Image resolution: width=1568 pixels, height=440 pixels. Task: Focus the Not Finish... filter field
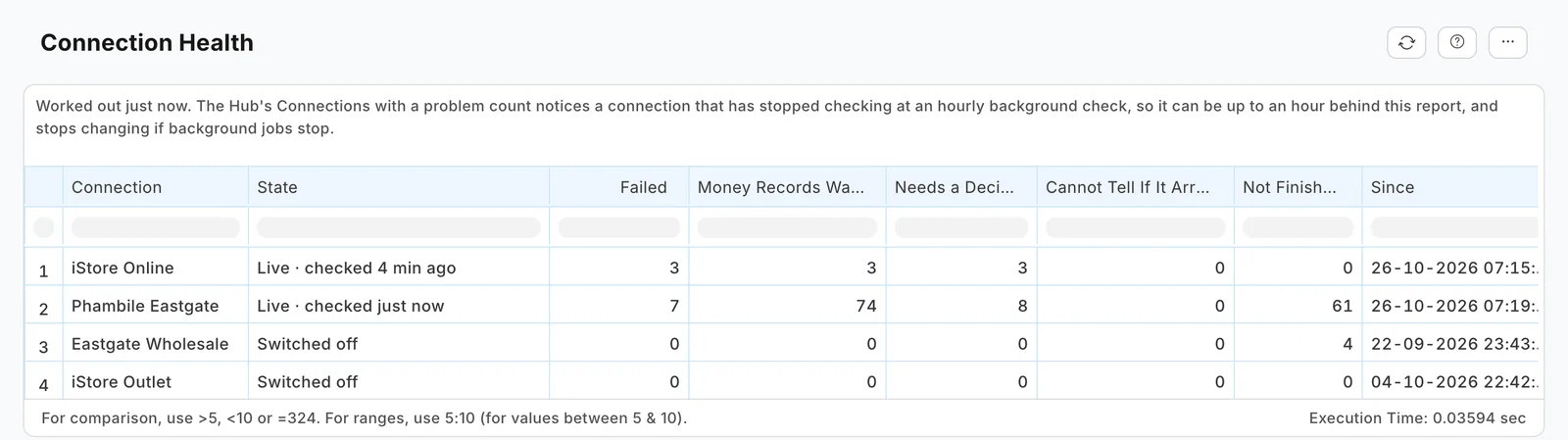click(1298, 227)
